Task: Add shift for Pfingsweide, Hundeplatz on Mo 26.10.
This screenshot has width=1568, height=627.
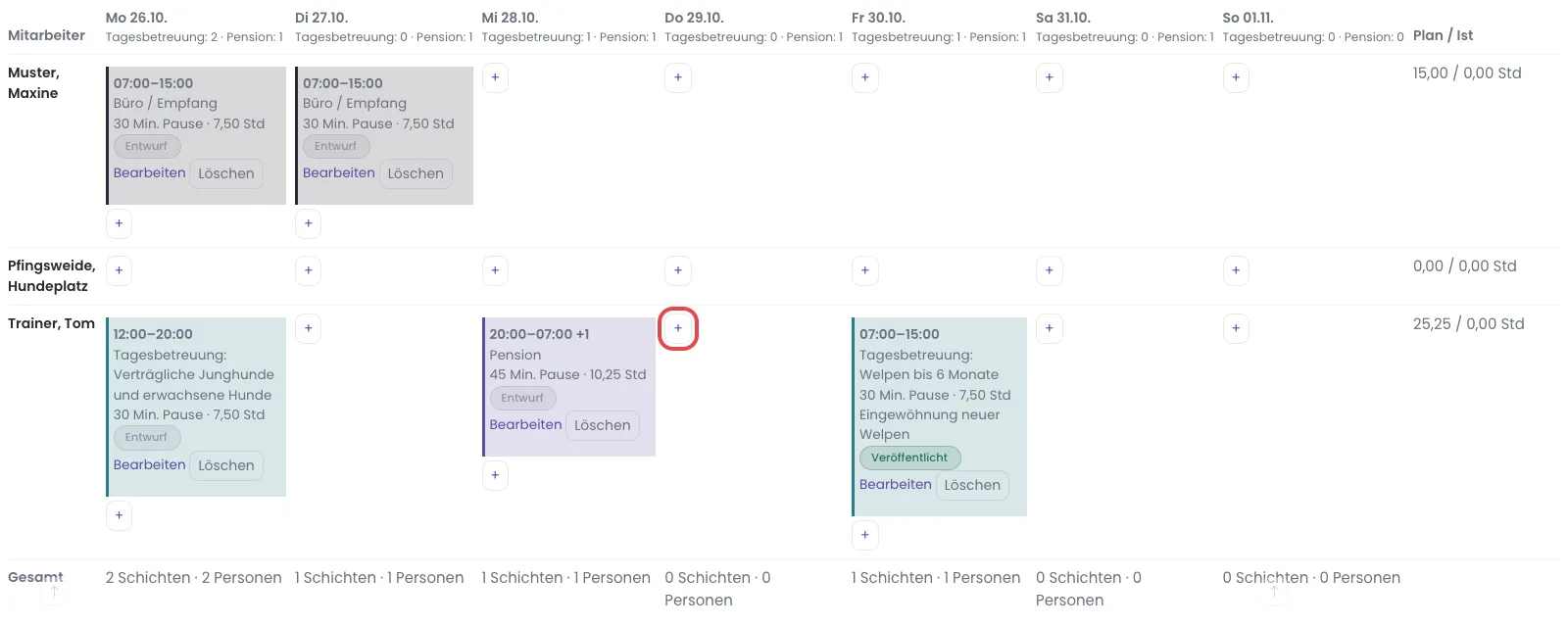Action: [119, 270]
